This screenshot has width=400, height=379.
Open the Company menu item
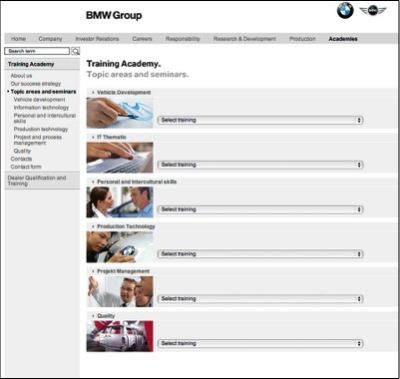click(x=50, y=39)
